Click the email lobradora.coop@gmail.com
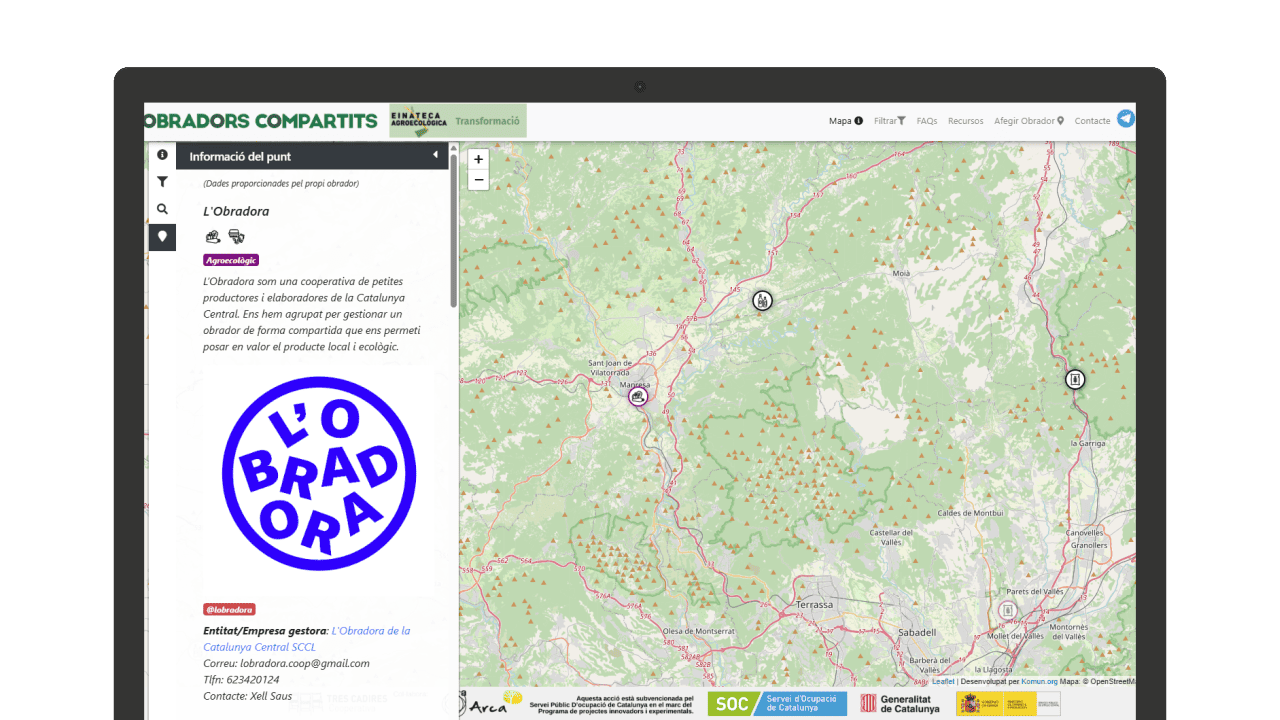1280x720 pixels. point(305,663)
